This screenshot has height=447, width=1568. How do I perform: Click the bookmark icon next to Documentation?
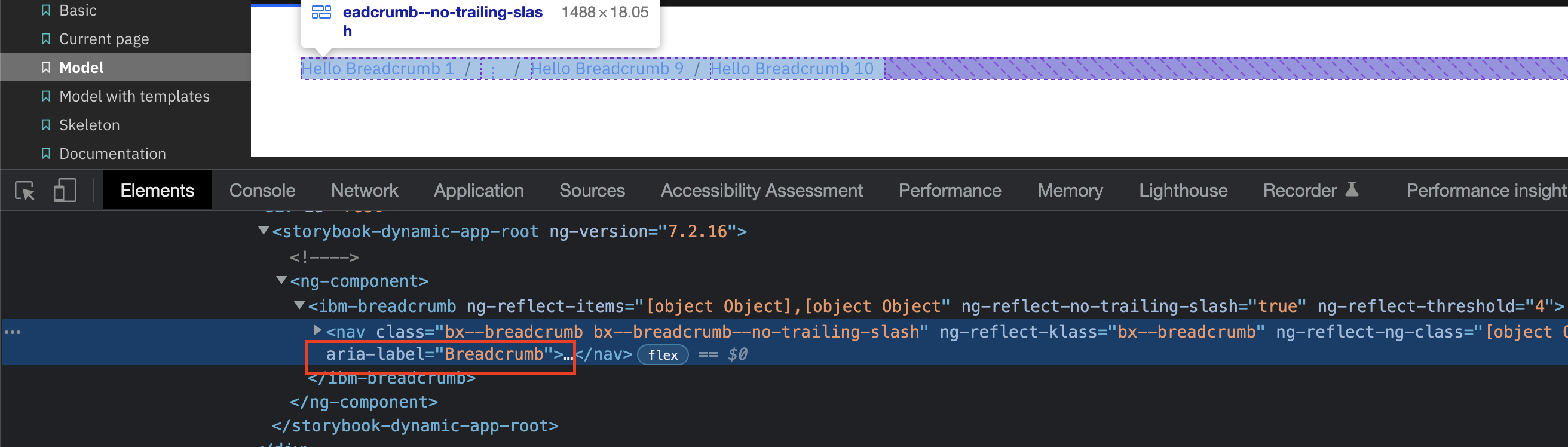(45, 154)
